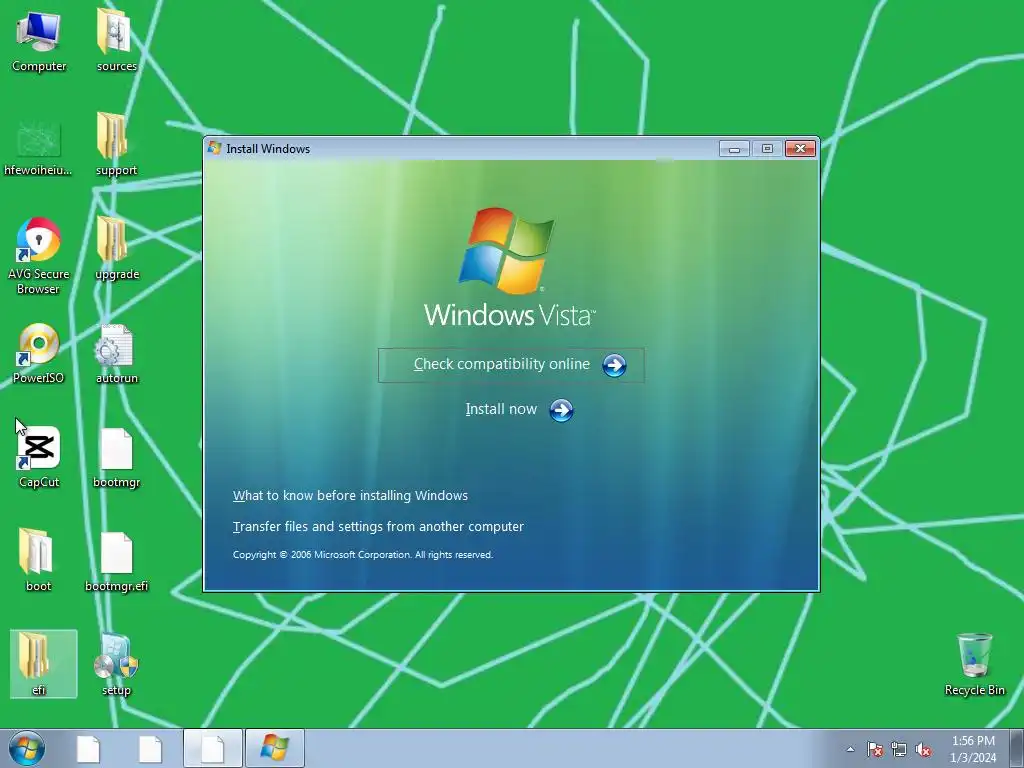Click the first blank taskbar document icon
This screenshot has height=768, width=1024.
[x=88, y=749]
